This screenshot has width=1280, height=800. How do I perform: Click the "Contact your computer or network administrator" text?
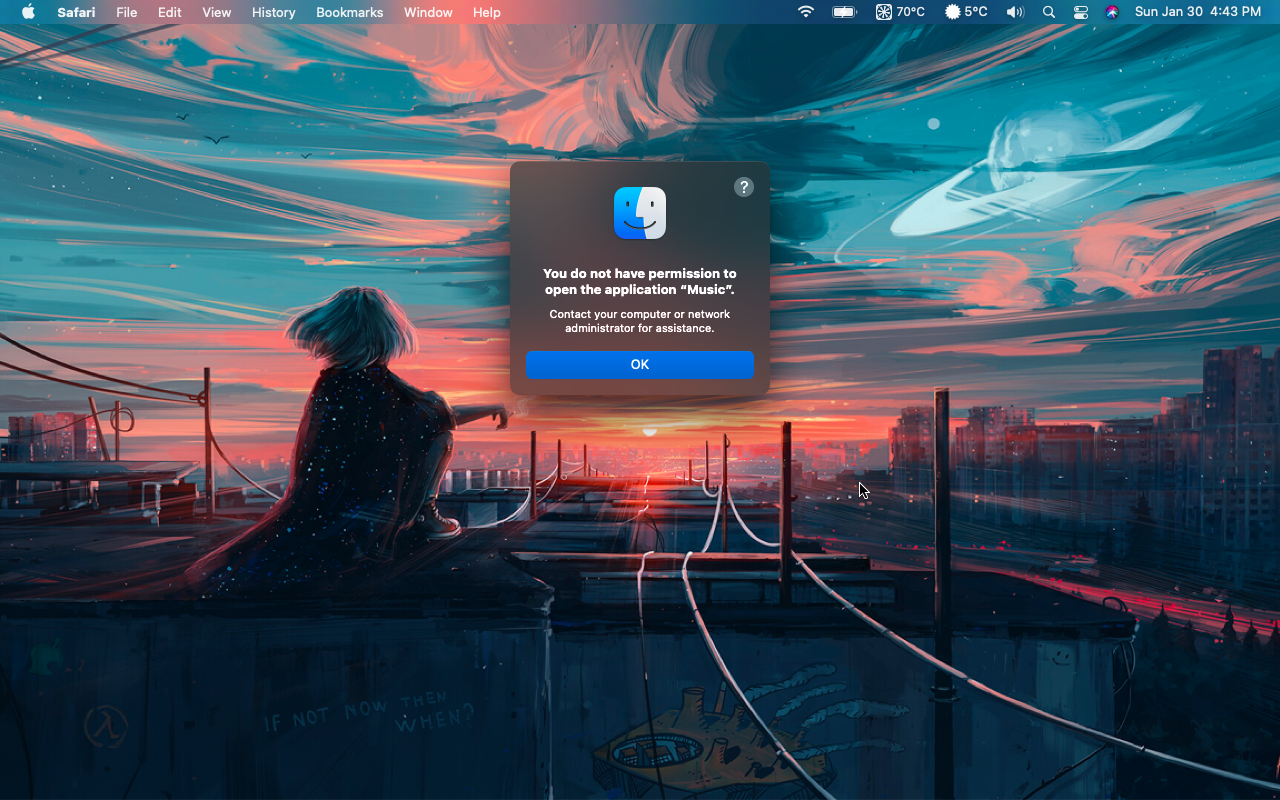click(x=640, y=321)
